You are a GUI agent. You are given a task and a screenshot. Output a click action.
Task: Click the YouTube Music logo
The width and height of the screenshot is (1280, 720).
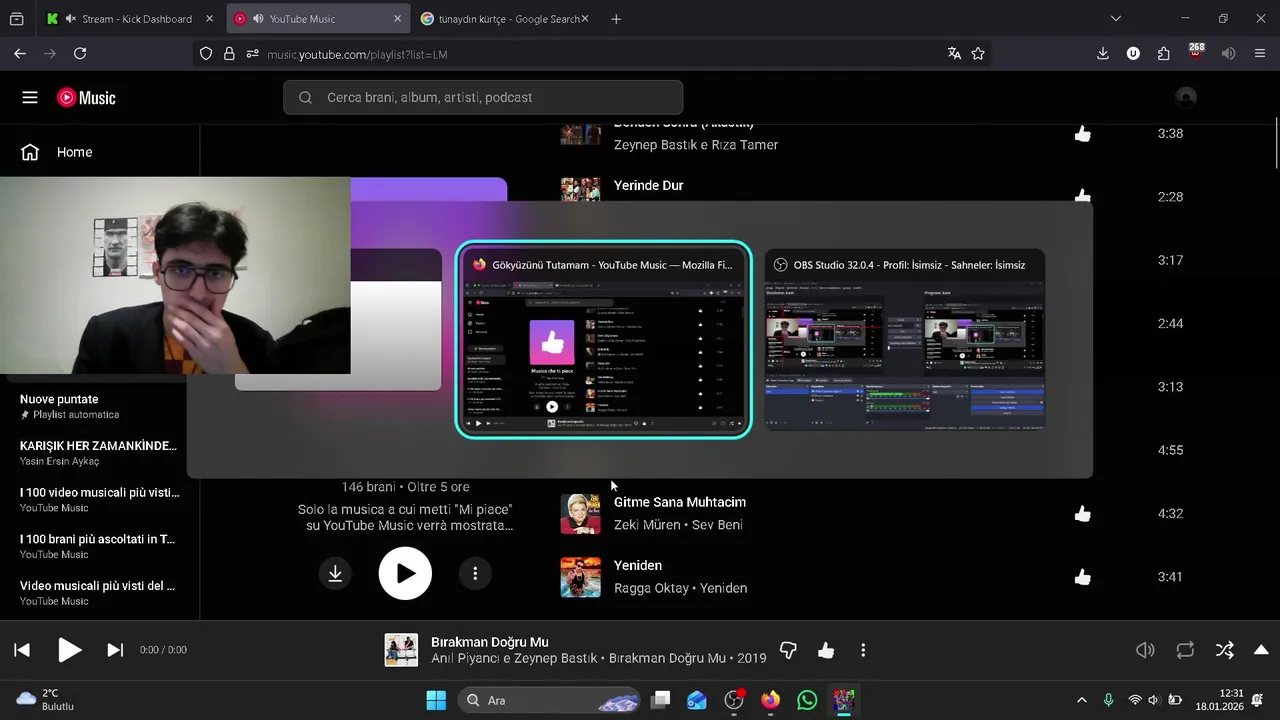(x=86, y=97)
